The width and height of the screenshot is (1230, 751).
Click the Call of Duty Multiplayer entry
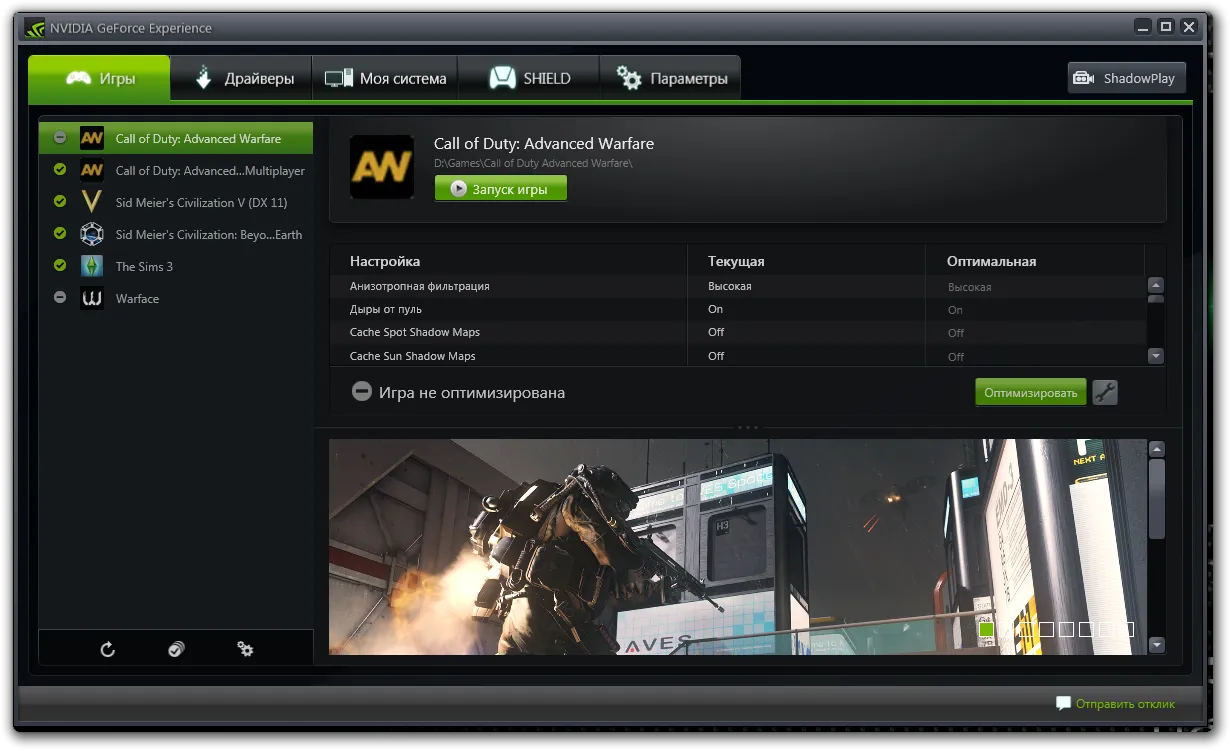pyautogui.click(x=209, y=171)
